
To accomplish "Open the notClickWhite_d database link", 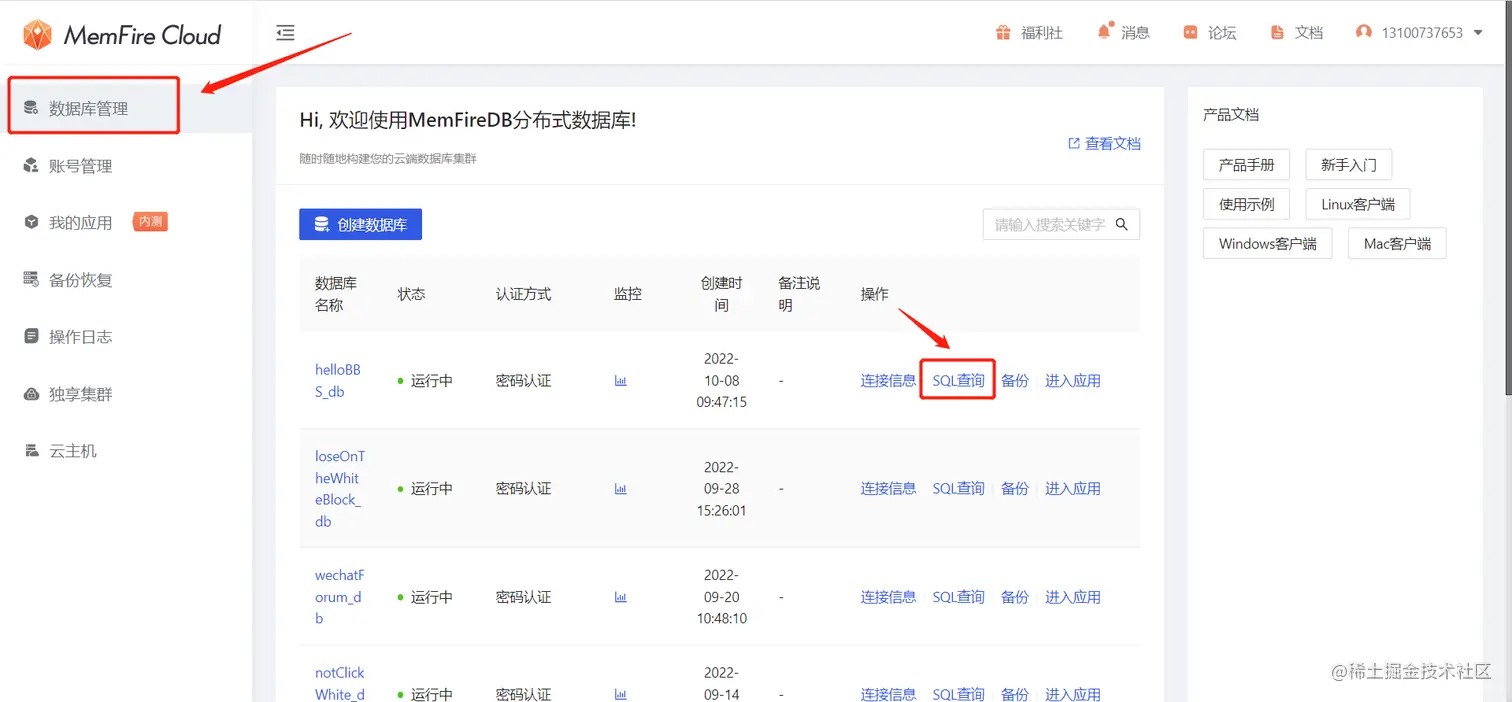I will pos(340,684).
